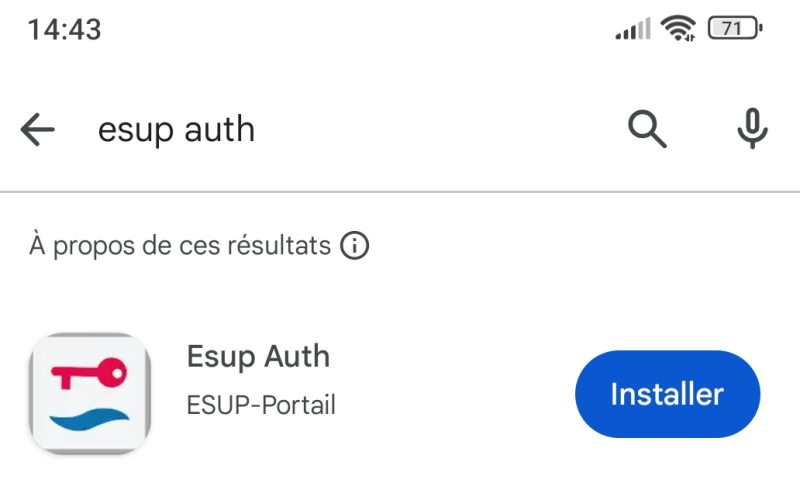Tap the Wi-Fi status icon
The image size is (800, 500).
point(678,28)
